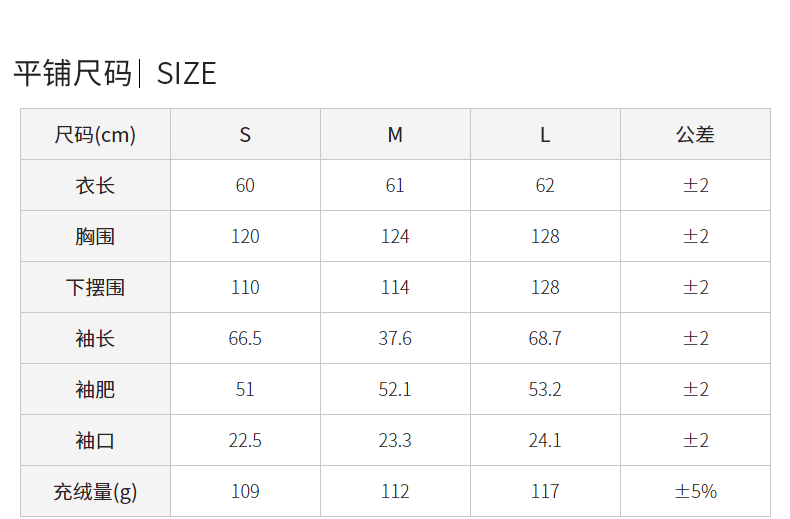Image resolution: width=790 pixels, height=519 pixels.
Task: Select the 尺码(cm) header cell
Action: point(95,135)
